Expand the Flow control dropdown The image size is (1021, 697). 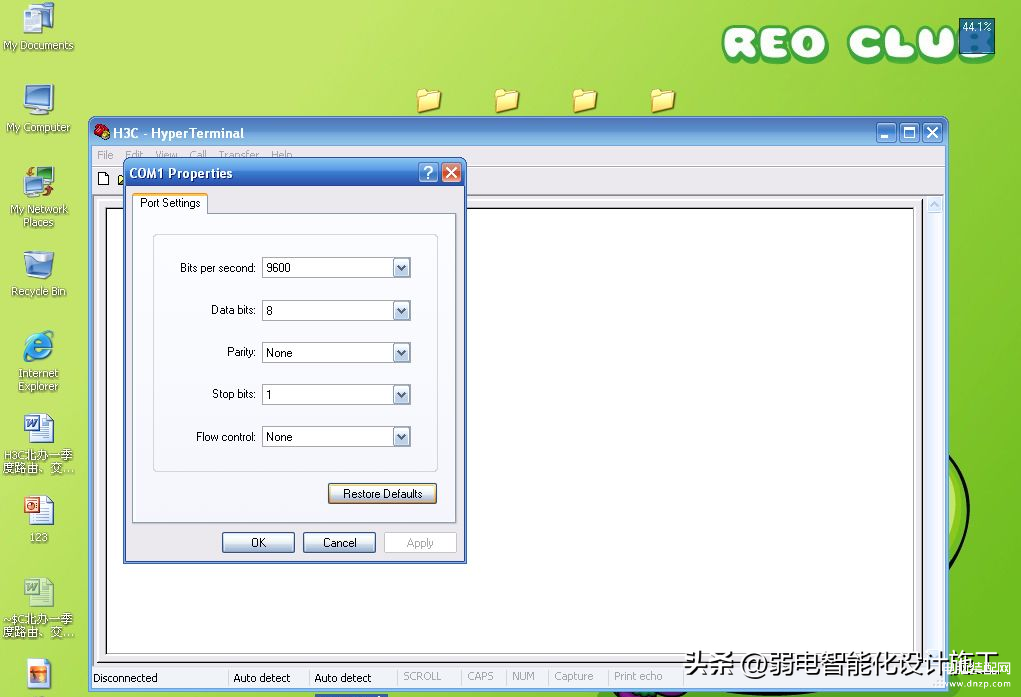(x=402, y=437)
